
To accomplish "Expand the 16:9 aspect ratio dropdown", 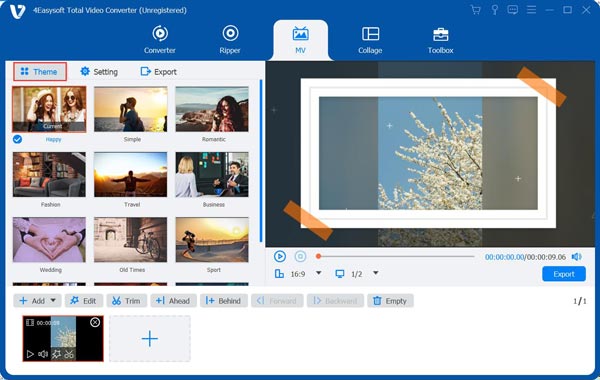I will 318,273.
